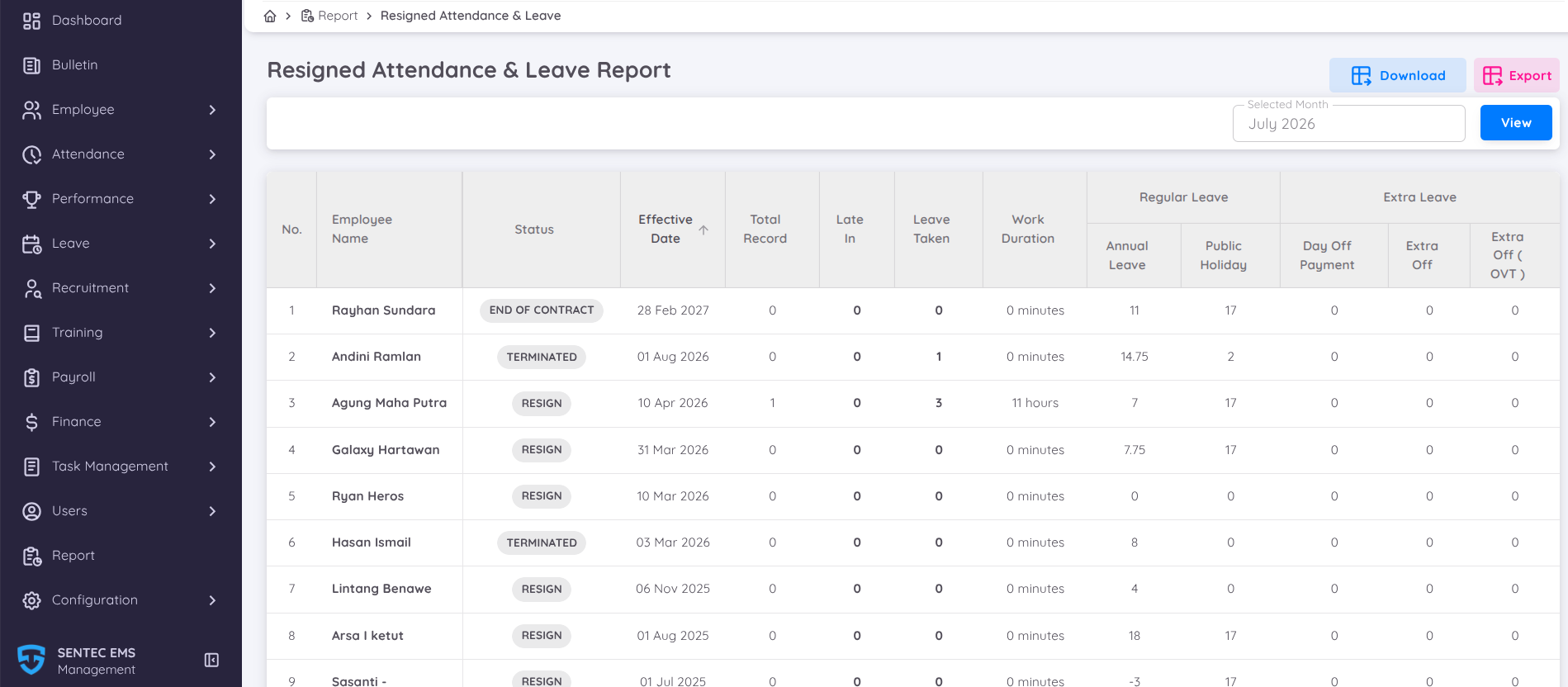
Task: Click the Training book icon
Action: pyautogui.click(x=31, y=333)
